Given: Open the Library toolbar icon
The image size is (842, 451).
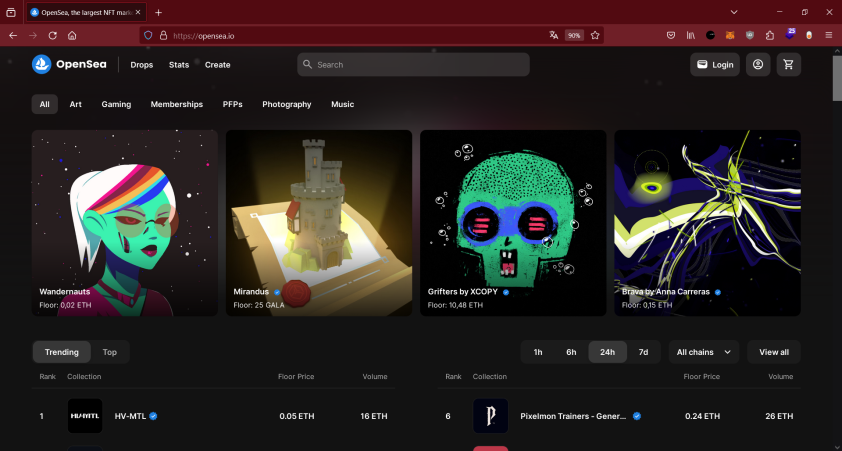Looking at the screenshot, I should tap(691, 35).
